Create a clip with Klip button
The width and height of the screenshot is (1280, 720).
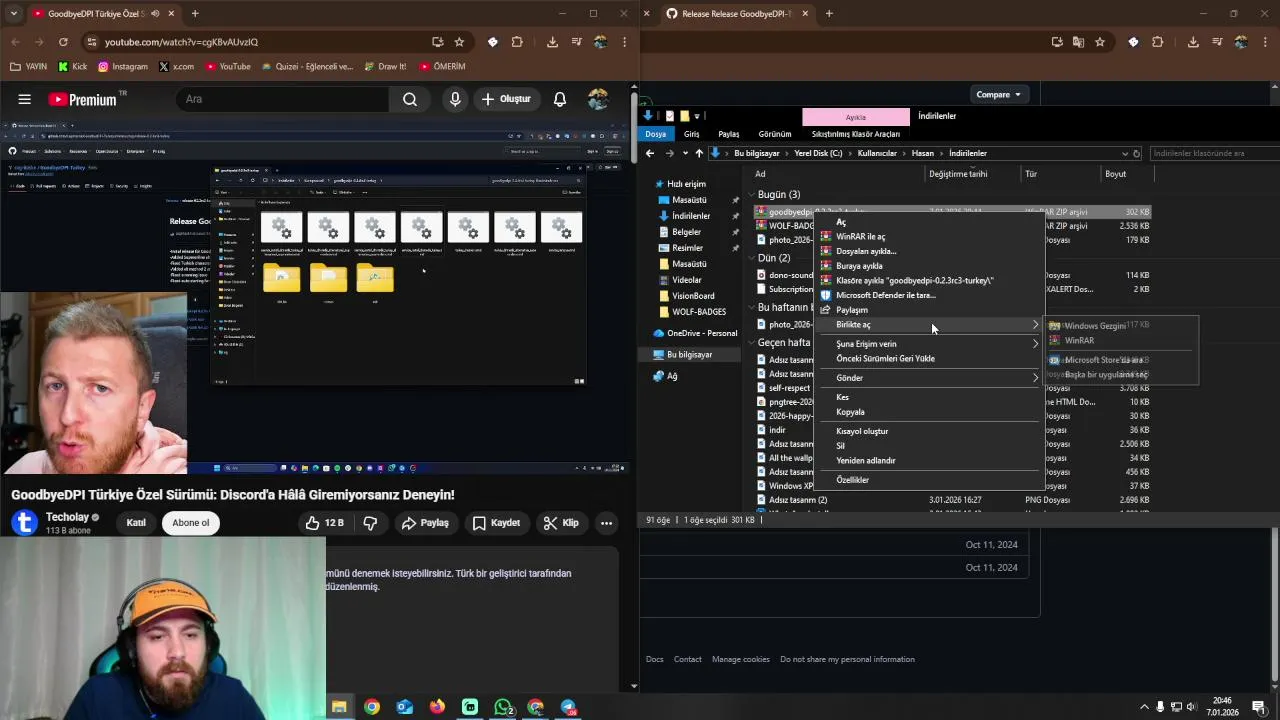point(561,523)
